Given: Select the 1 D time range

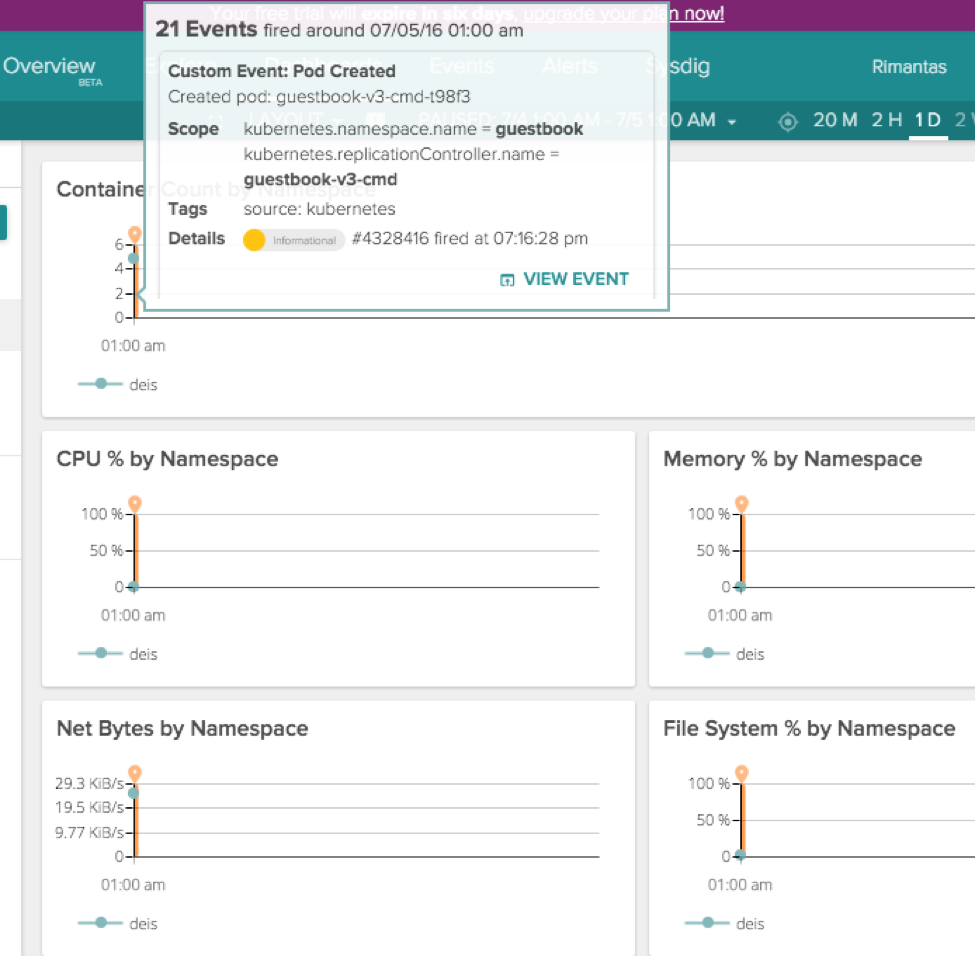Looking at the screenshot, I should pyautogui.click(x=928, y=119).
